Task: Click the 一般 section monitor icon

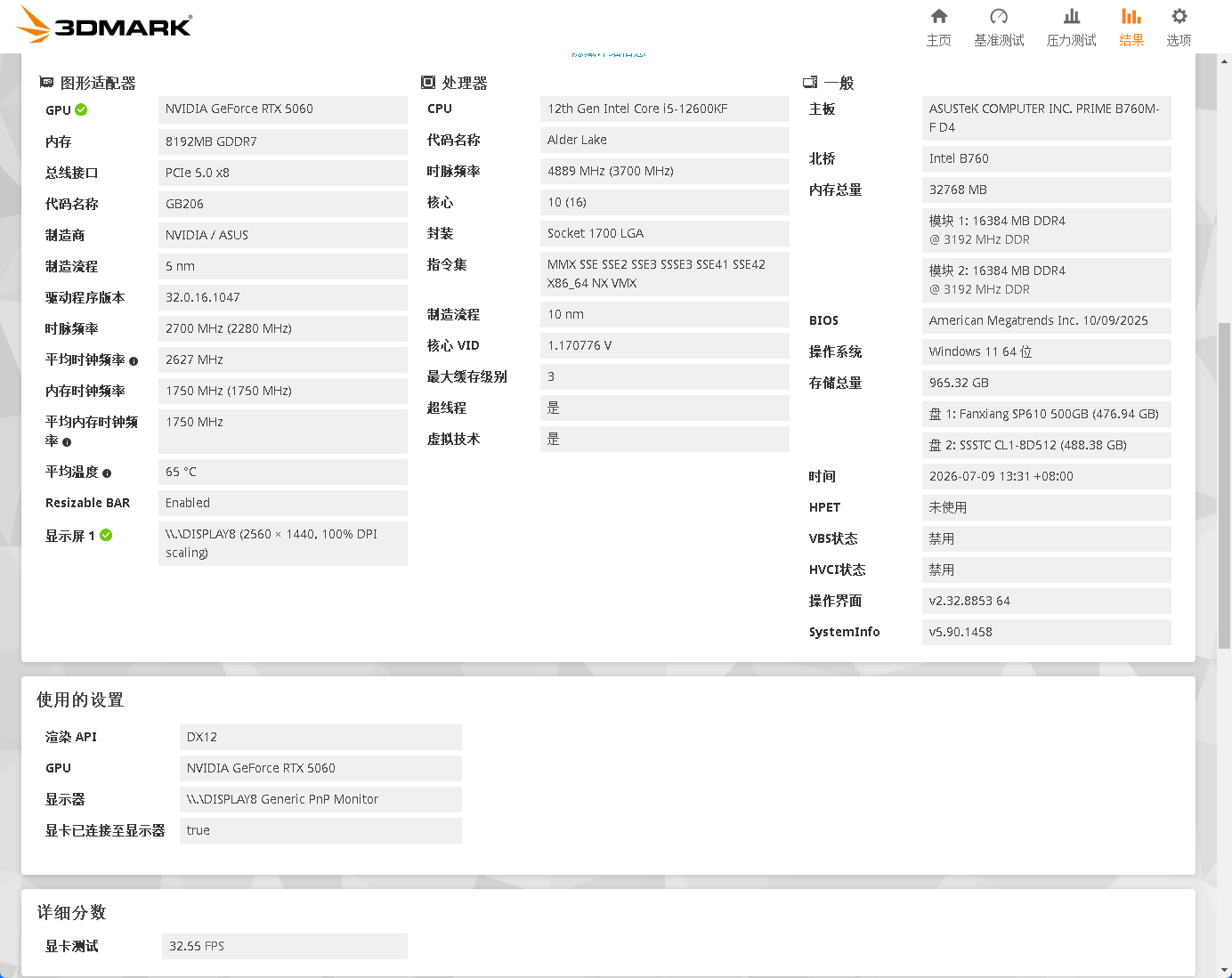Action: [x=810, y=82]
